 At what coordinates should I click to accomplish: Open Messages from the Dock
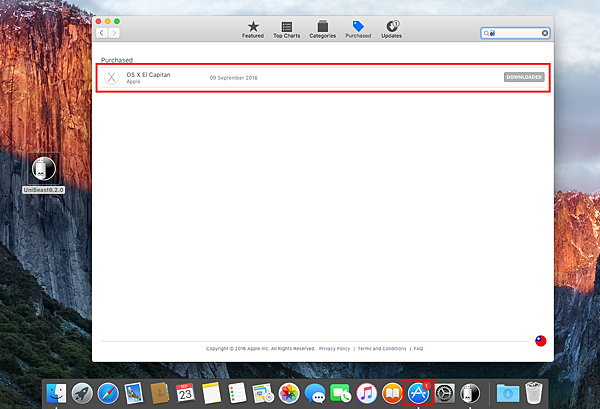tap(315, 393)
